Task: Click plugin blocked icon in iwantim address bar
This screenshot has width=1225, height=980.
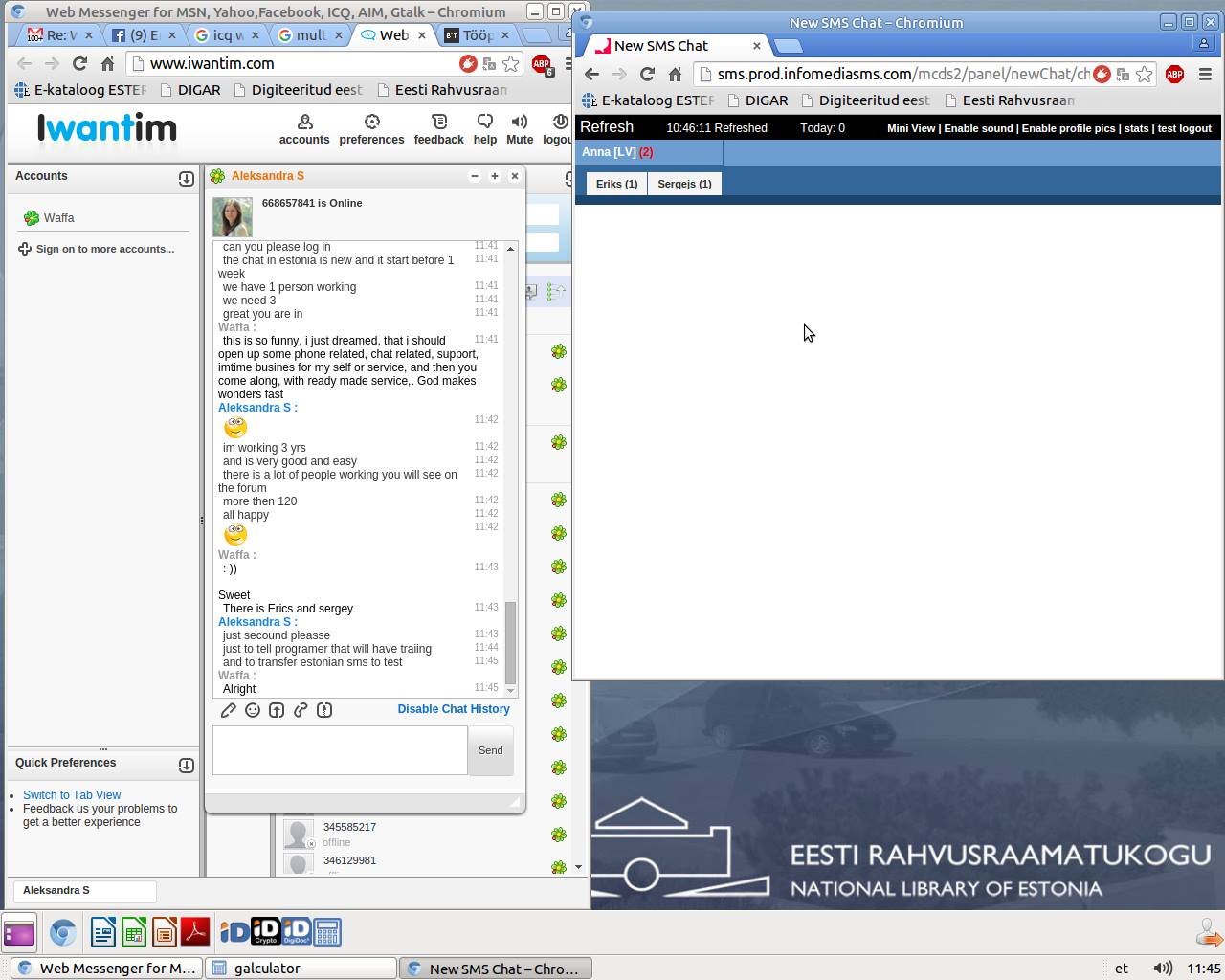Action: pos(468,64)
